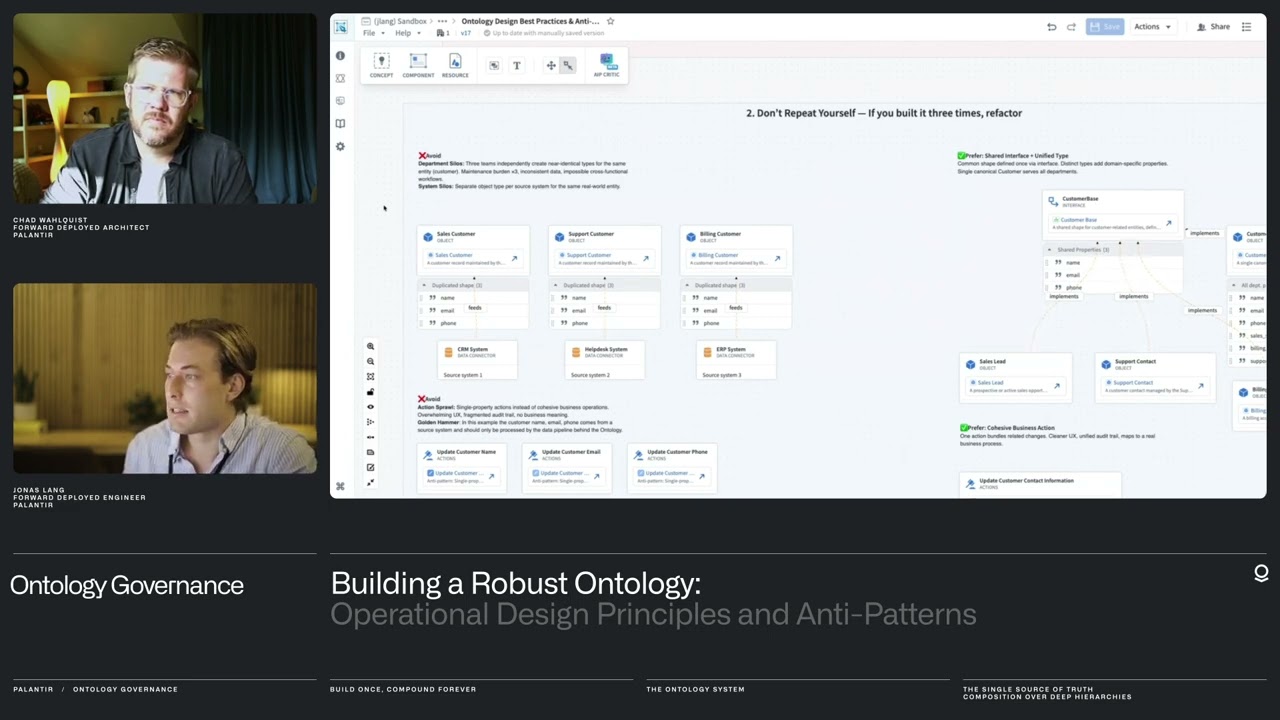The width and height of the screenshot is (1280, 720).
Task: Open the Customer Base interface link
Action: pos(1168,224)
